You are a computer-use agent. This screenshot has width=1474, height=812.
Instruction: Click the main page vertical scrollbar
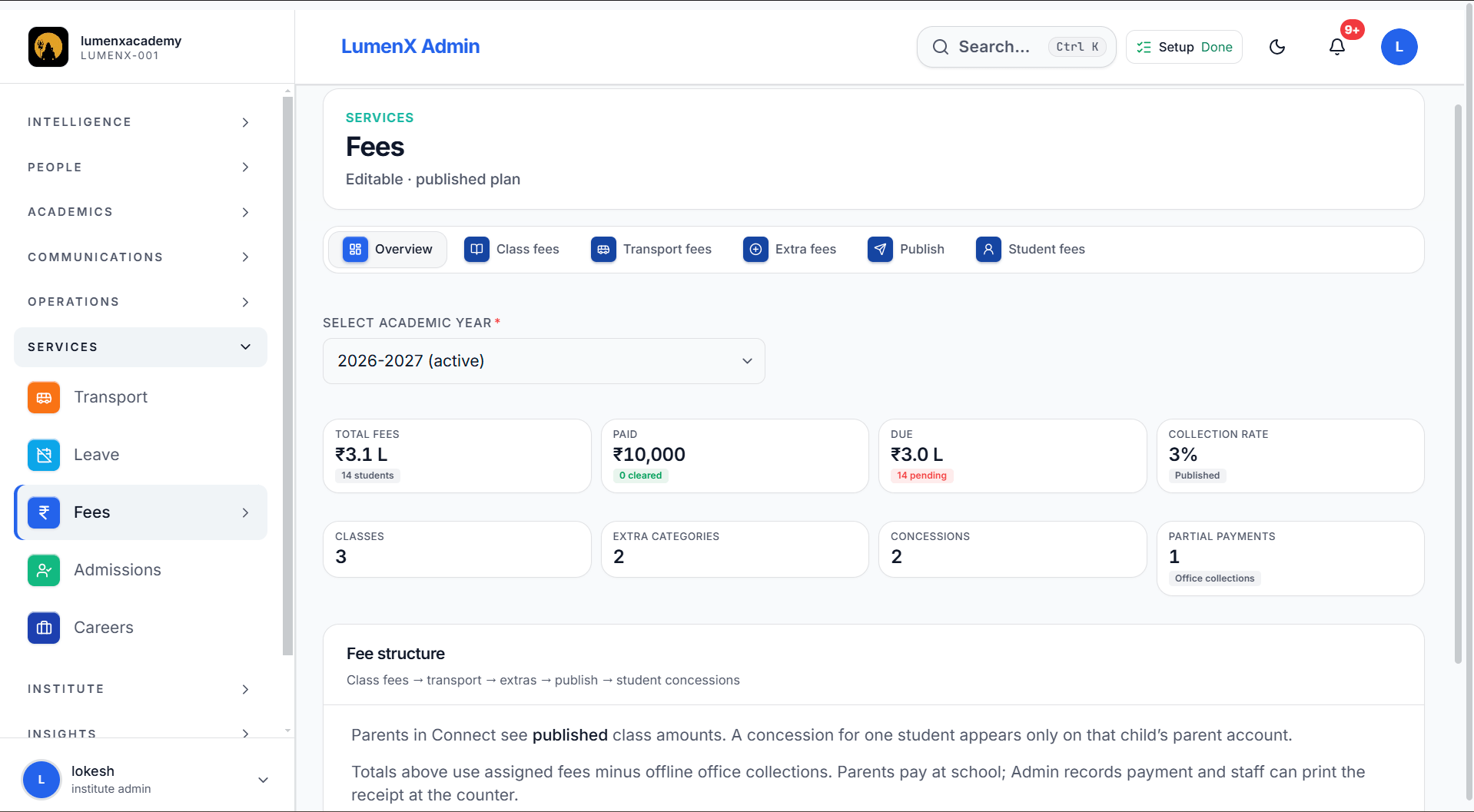click(1458, 384)
